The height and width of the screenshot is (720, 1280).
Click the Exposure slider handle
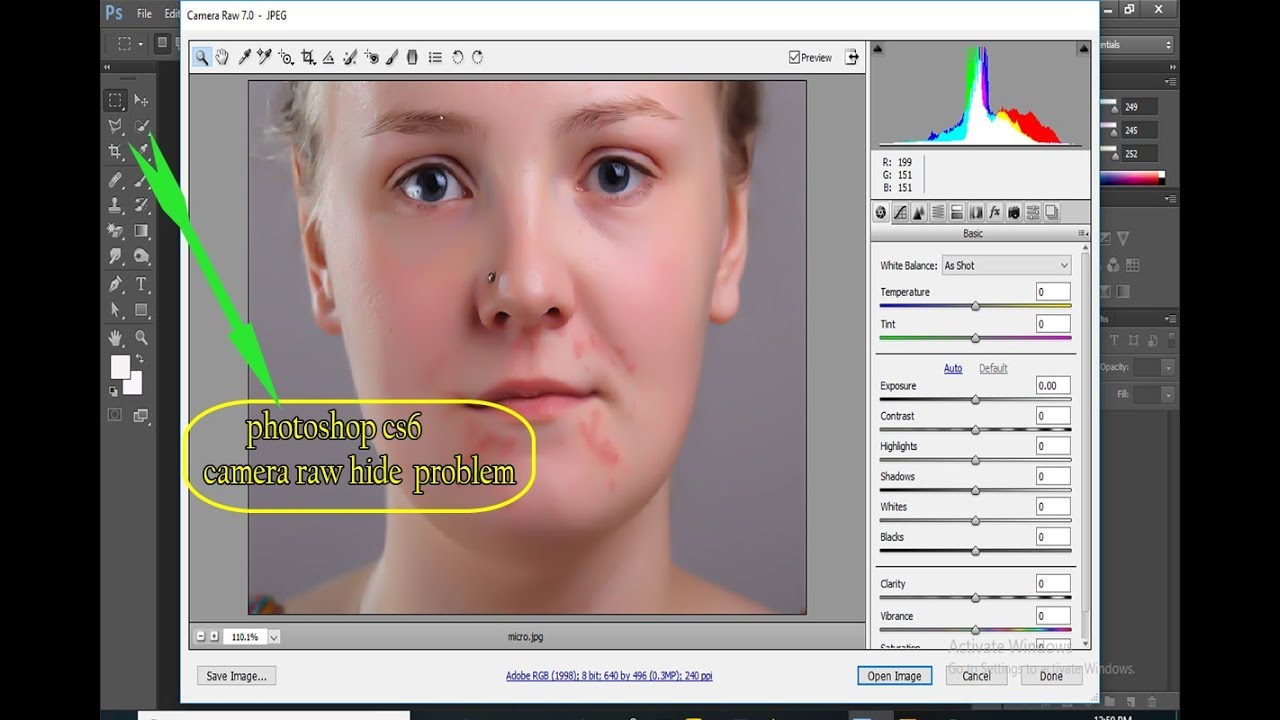[975, 399]
